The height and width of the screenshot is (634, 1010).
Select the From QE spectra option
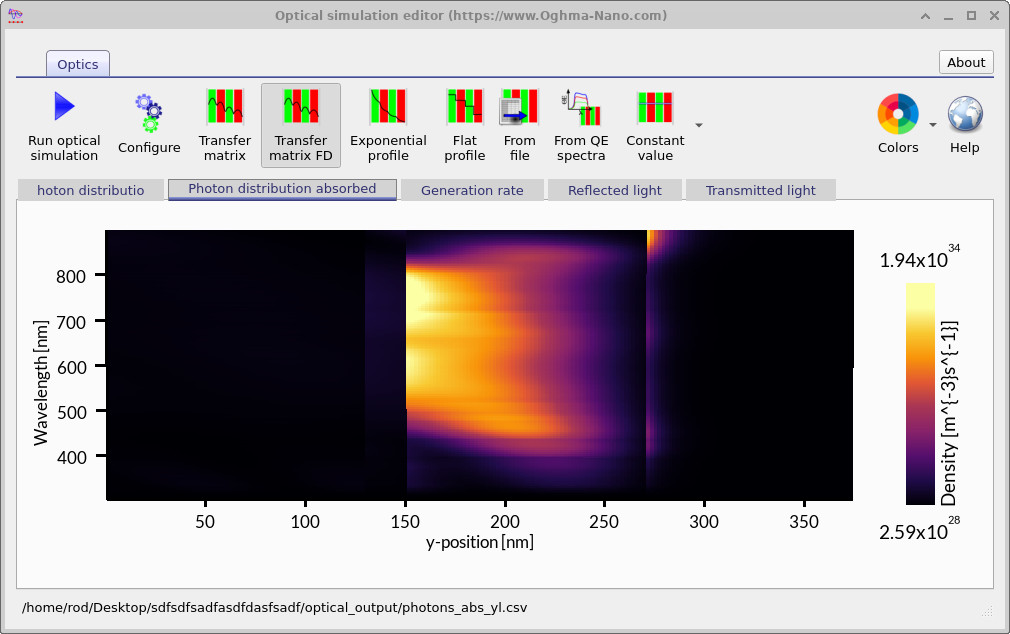(581, 107)
